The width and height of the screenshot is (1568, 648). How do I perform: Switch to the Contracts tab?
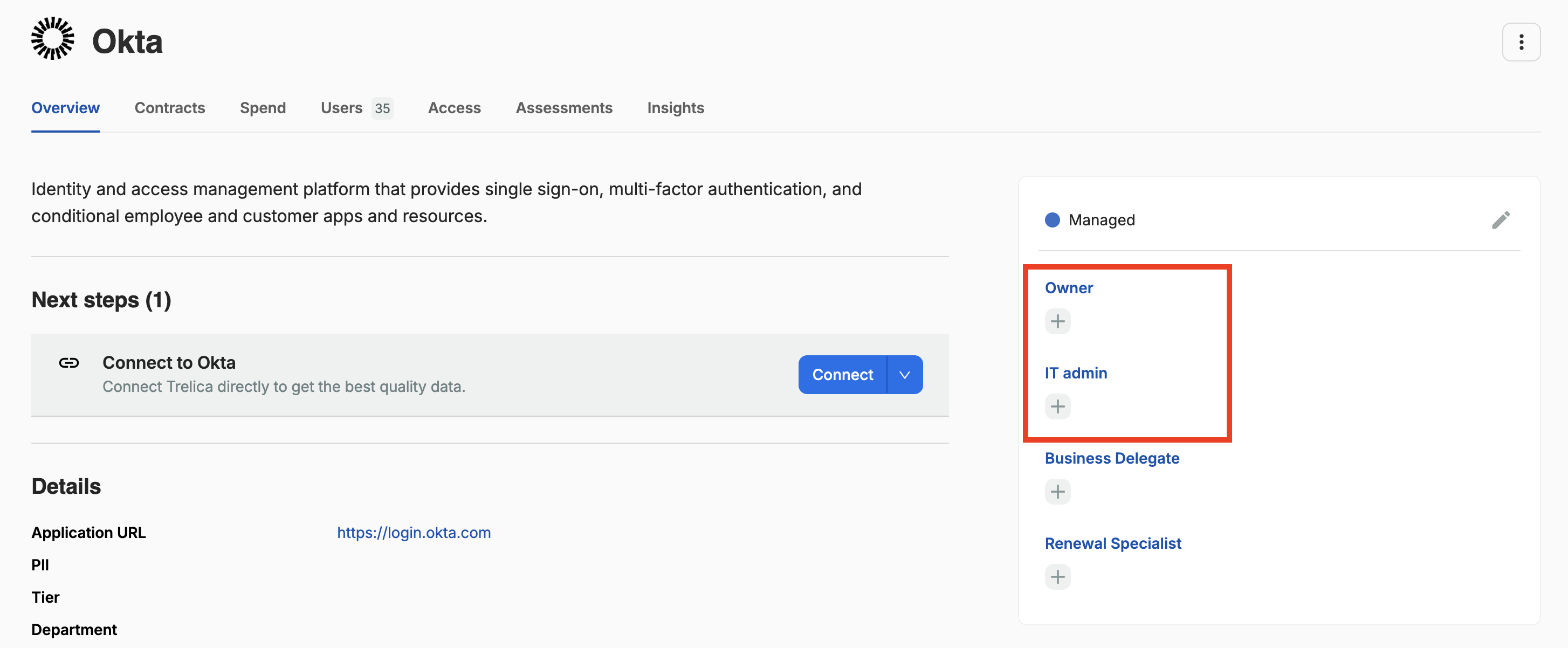[169, 108]
